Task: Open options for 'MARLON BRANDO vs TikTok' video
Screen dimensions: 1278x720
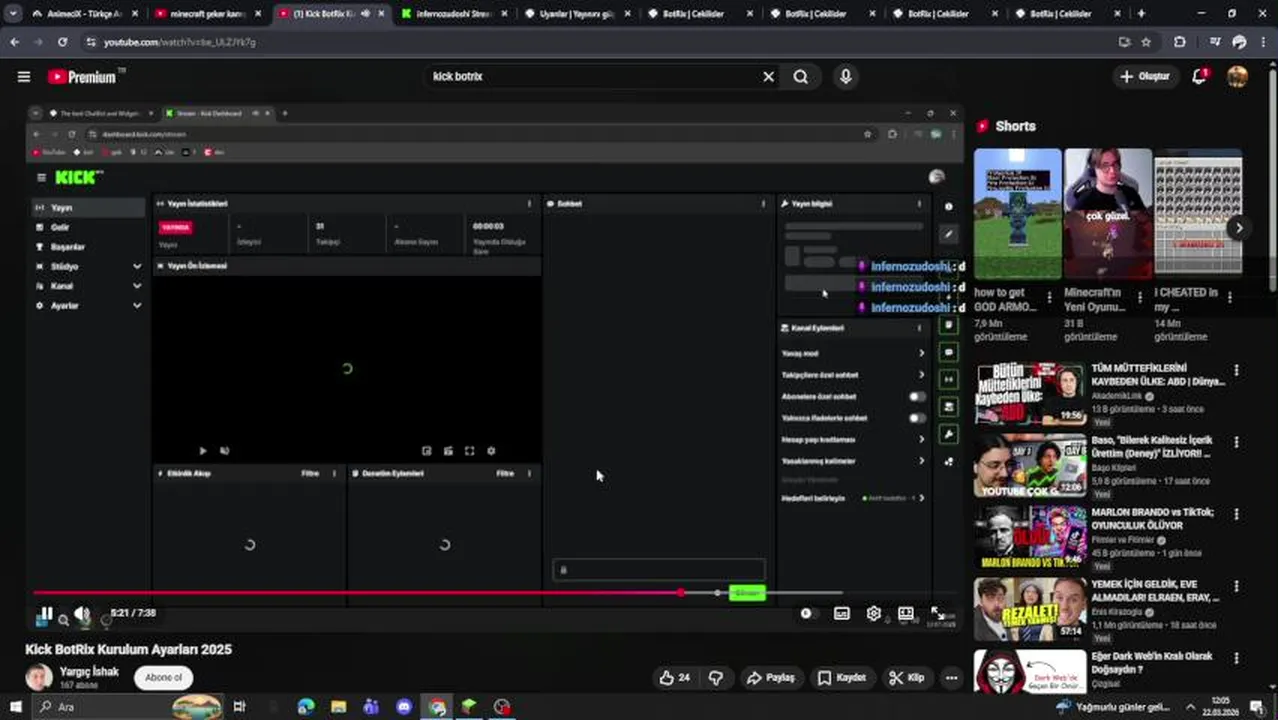Action: click(x=1236, y=514)
